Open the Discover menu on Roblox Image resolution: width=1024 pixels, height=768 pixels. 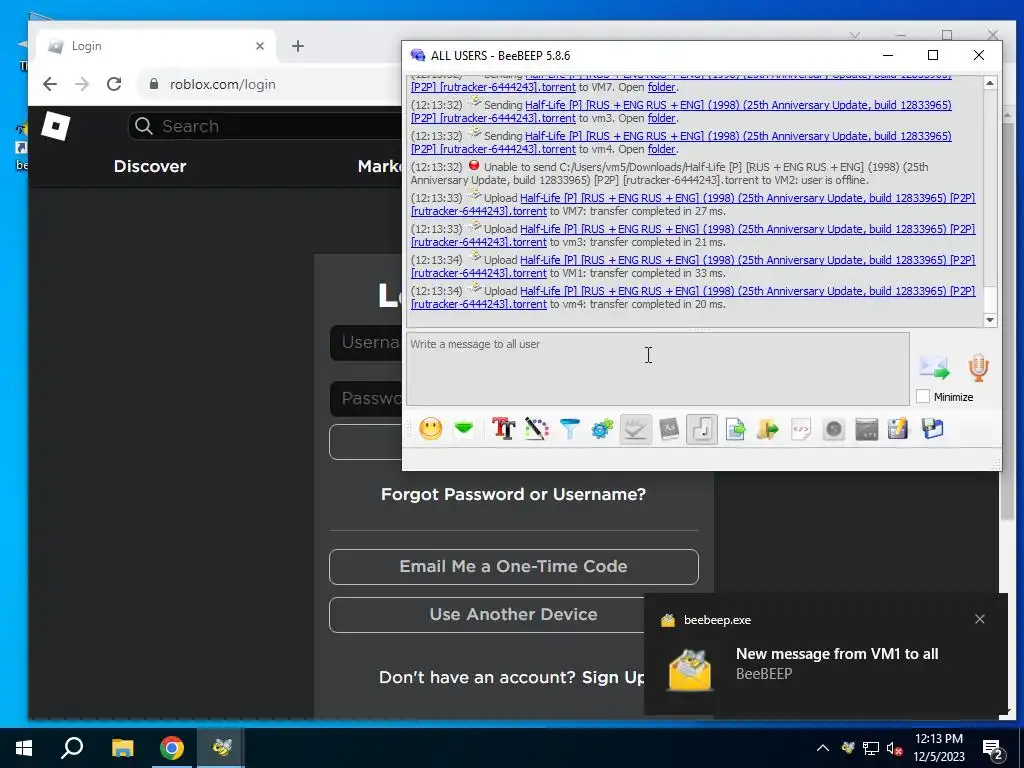pyautogui.click(x=150, y=166)
